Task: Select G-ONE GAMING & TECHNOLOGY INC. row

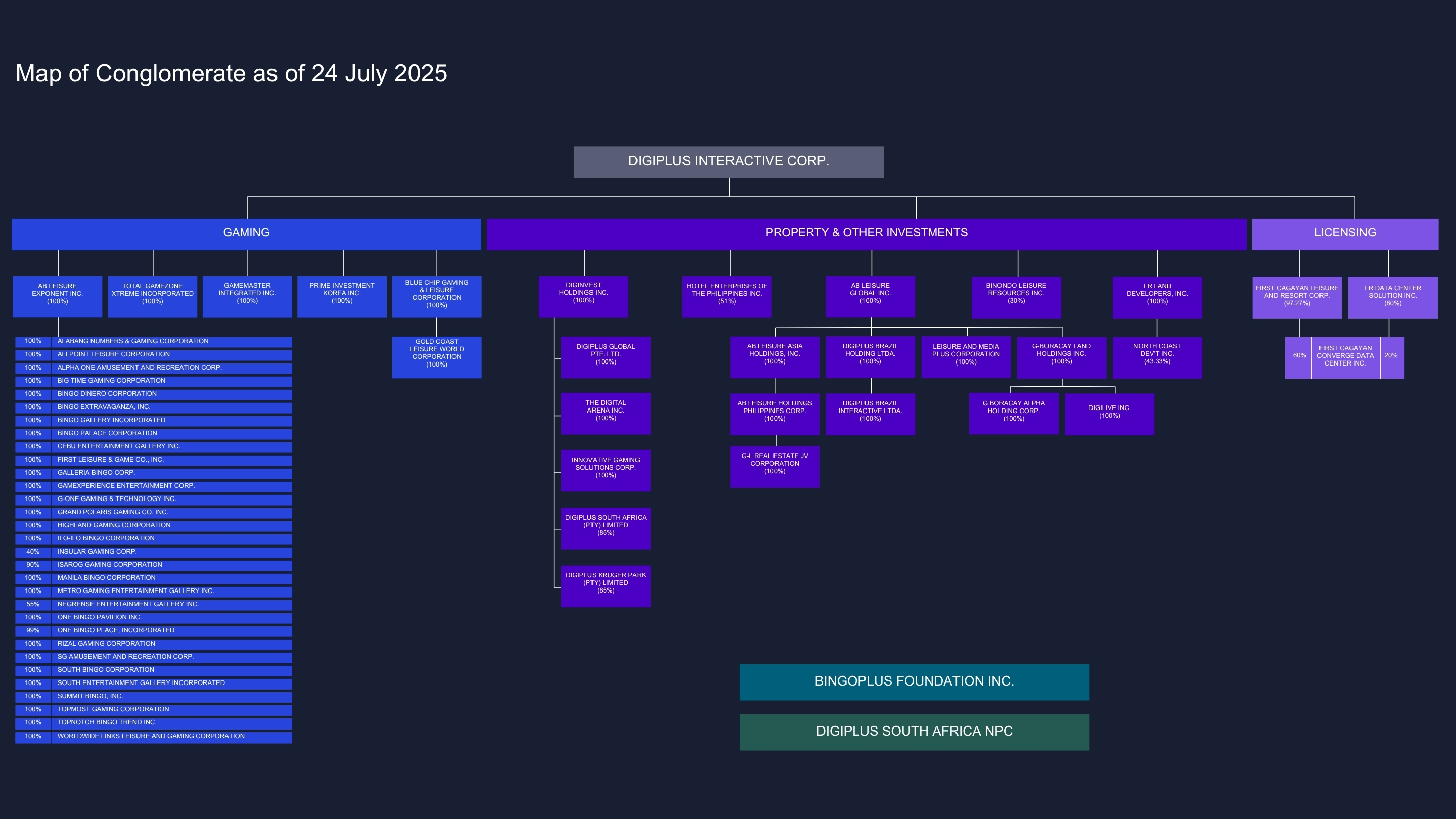Action: tap(154, 499)
